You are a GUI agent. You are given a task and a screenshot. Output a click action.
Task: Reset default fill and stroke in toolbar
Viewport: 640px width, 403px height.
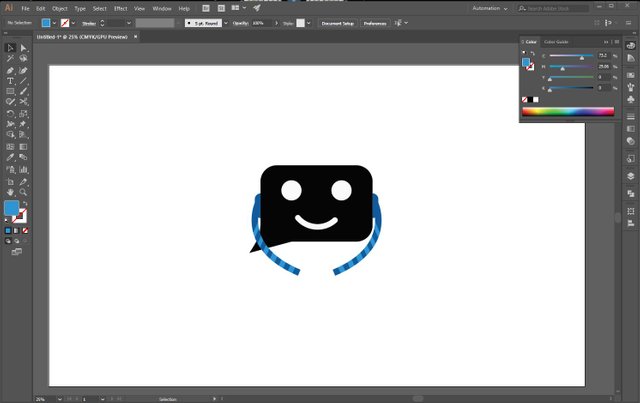tap(6, 220)
